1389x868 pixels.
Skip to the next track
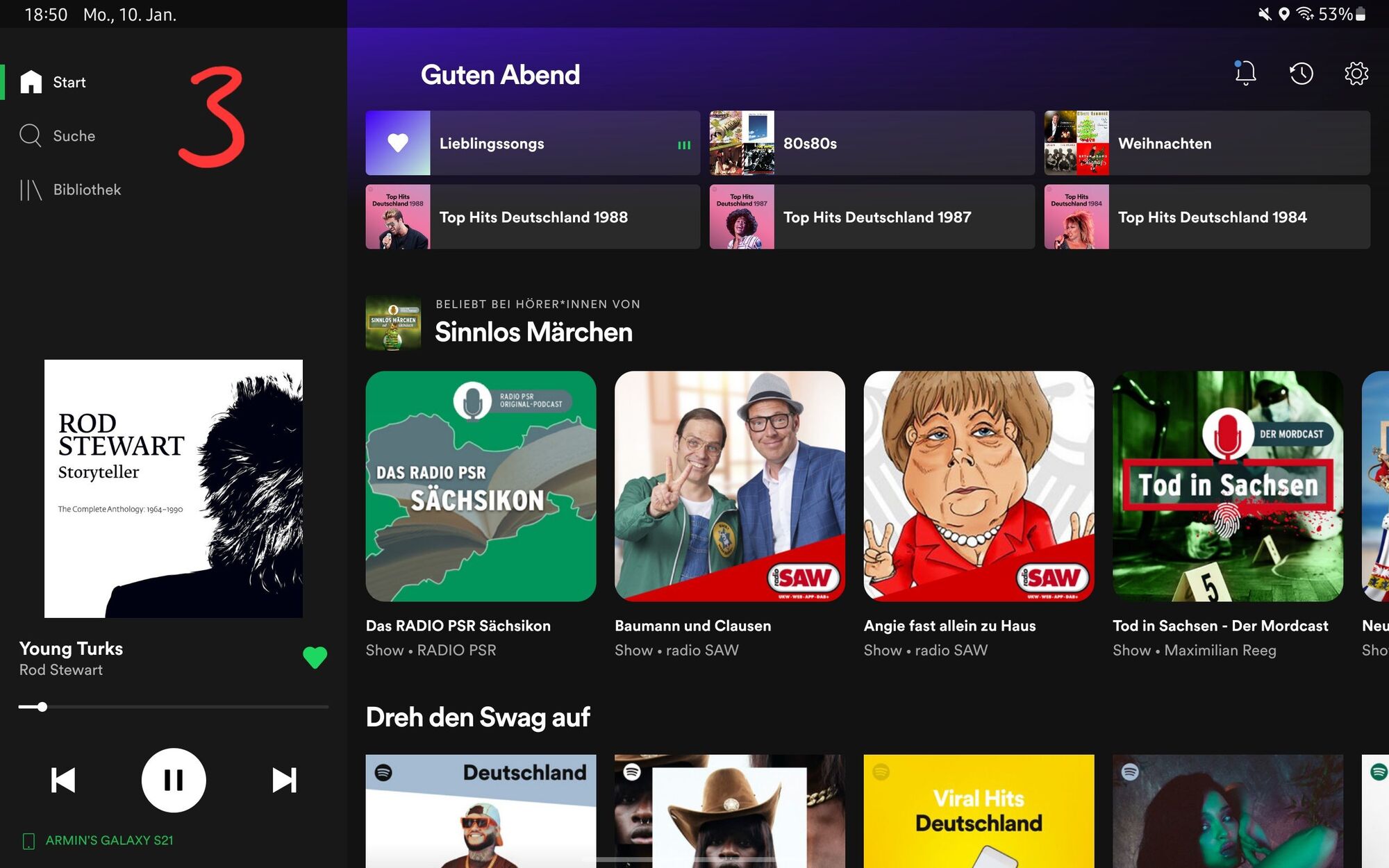pyautogui.click(x=284, y=780)
